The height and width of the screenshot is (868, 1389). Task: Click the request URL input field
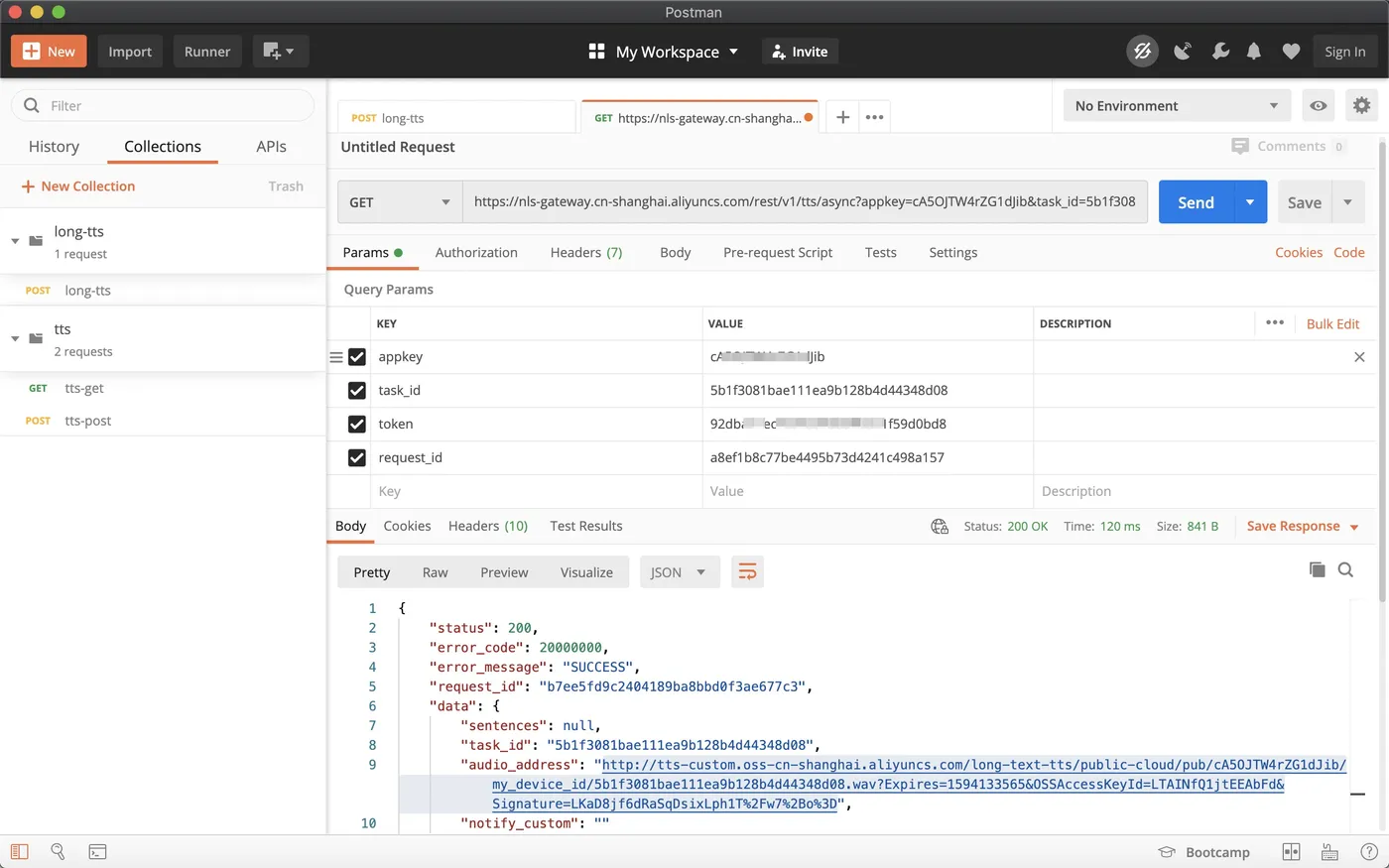pyautogui.click(x=805, y=201)
